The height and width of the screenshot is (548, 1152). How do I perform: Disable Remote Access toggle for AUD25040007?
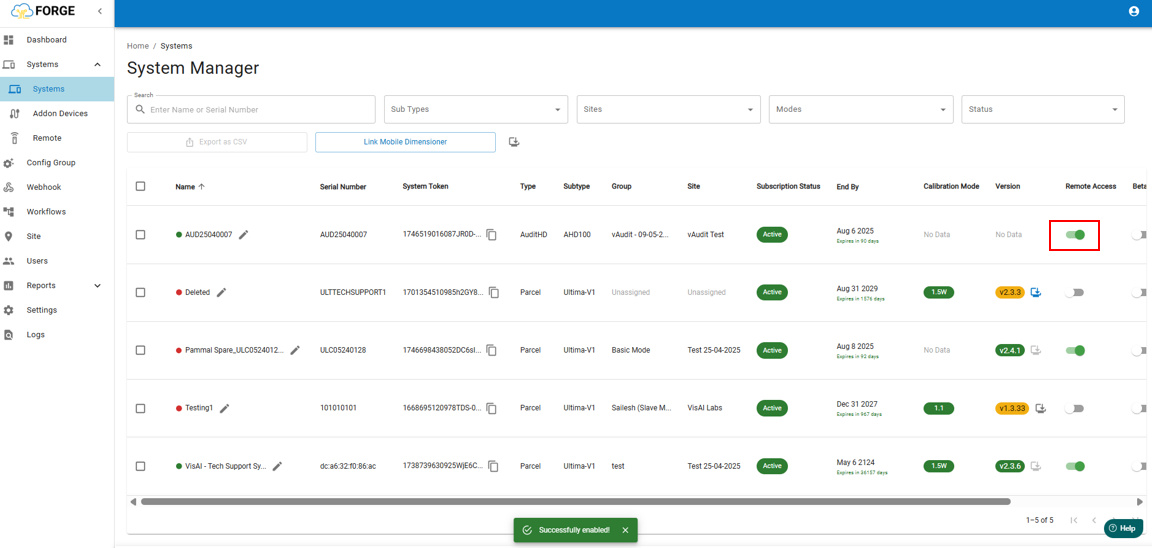pyautogui.click(x=1075, y=235)
